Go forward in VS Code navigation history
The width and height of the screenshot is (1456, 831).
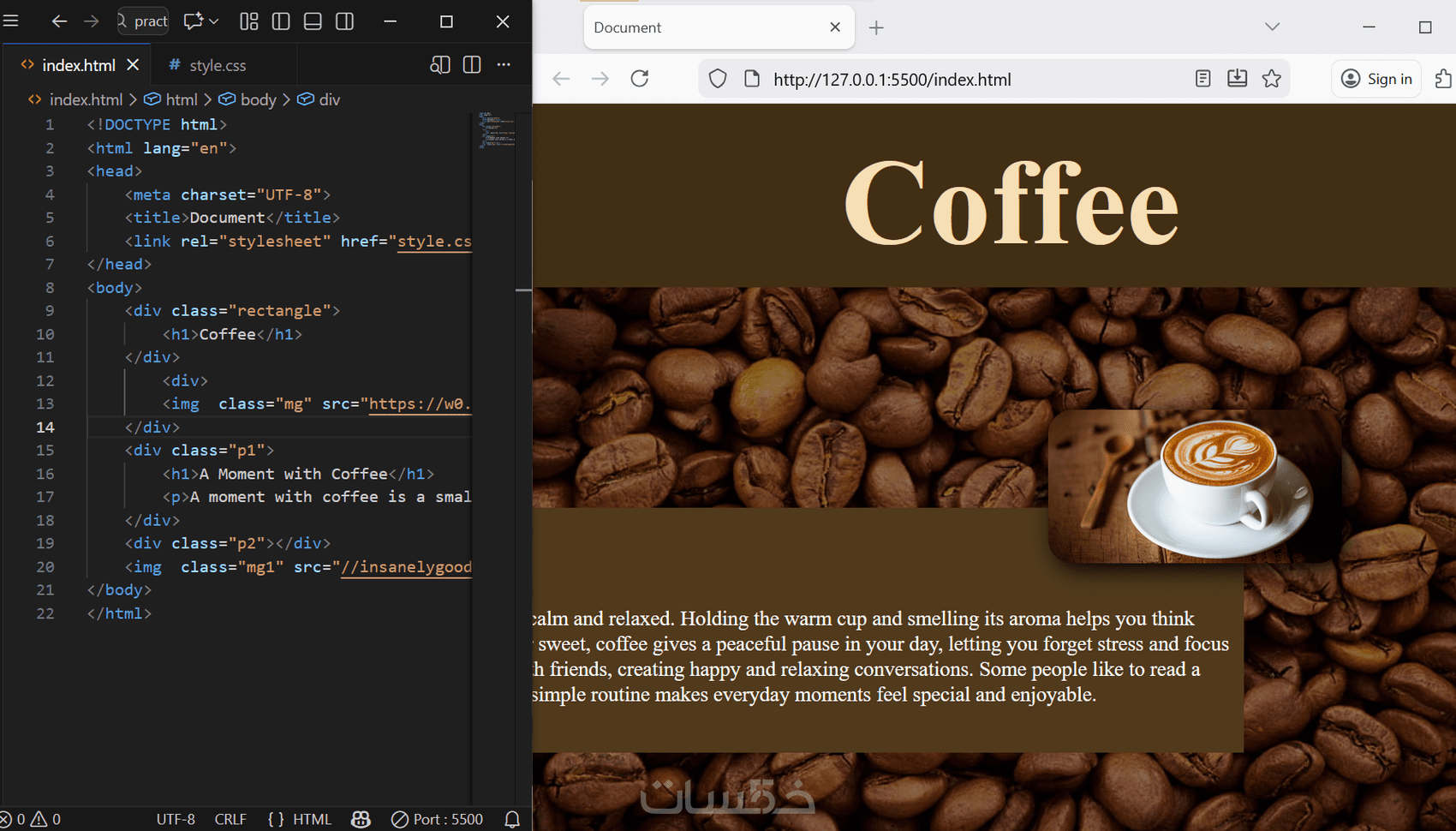91,21
